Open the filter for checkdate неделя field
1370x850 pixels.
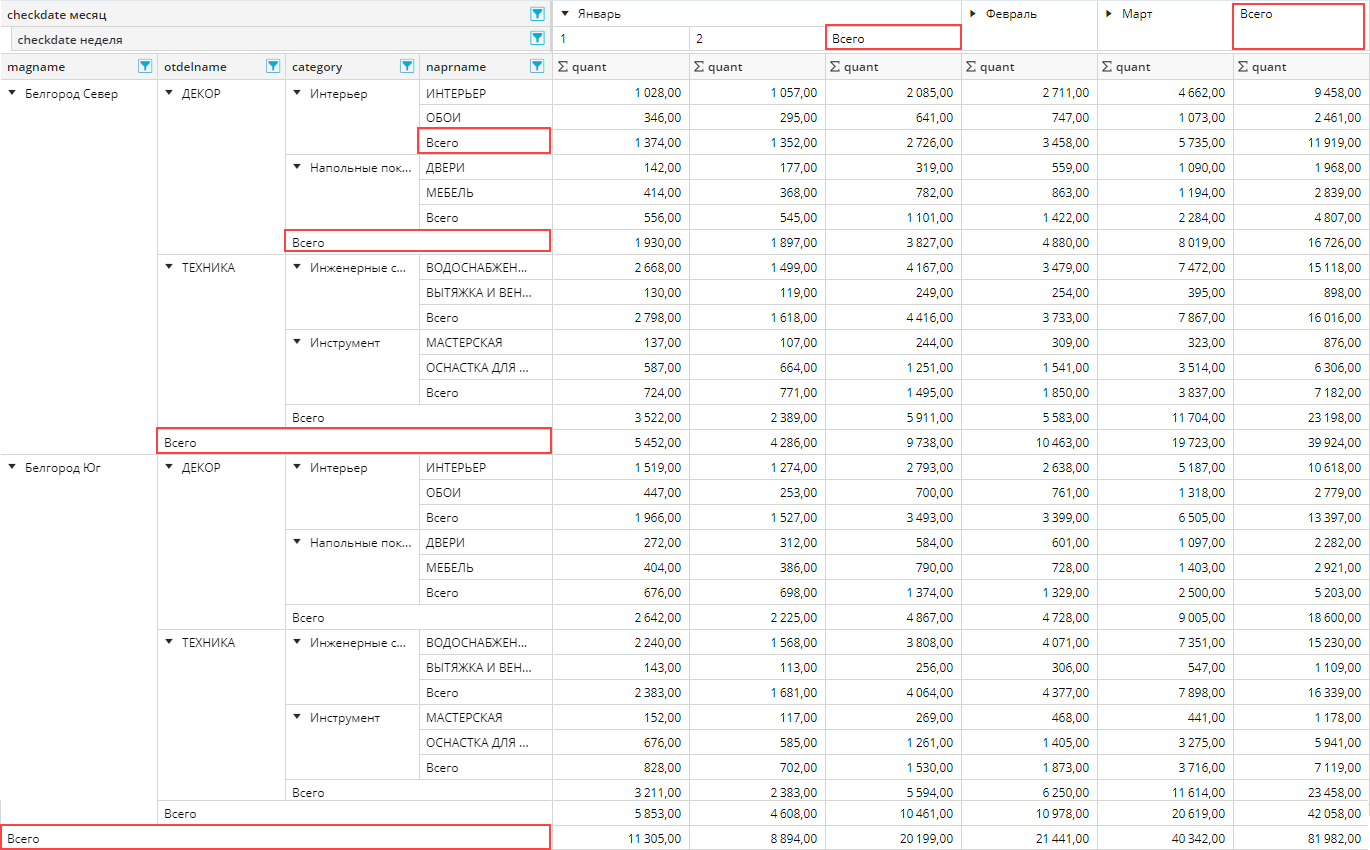(537, 39)
